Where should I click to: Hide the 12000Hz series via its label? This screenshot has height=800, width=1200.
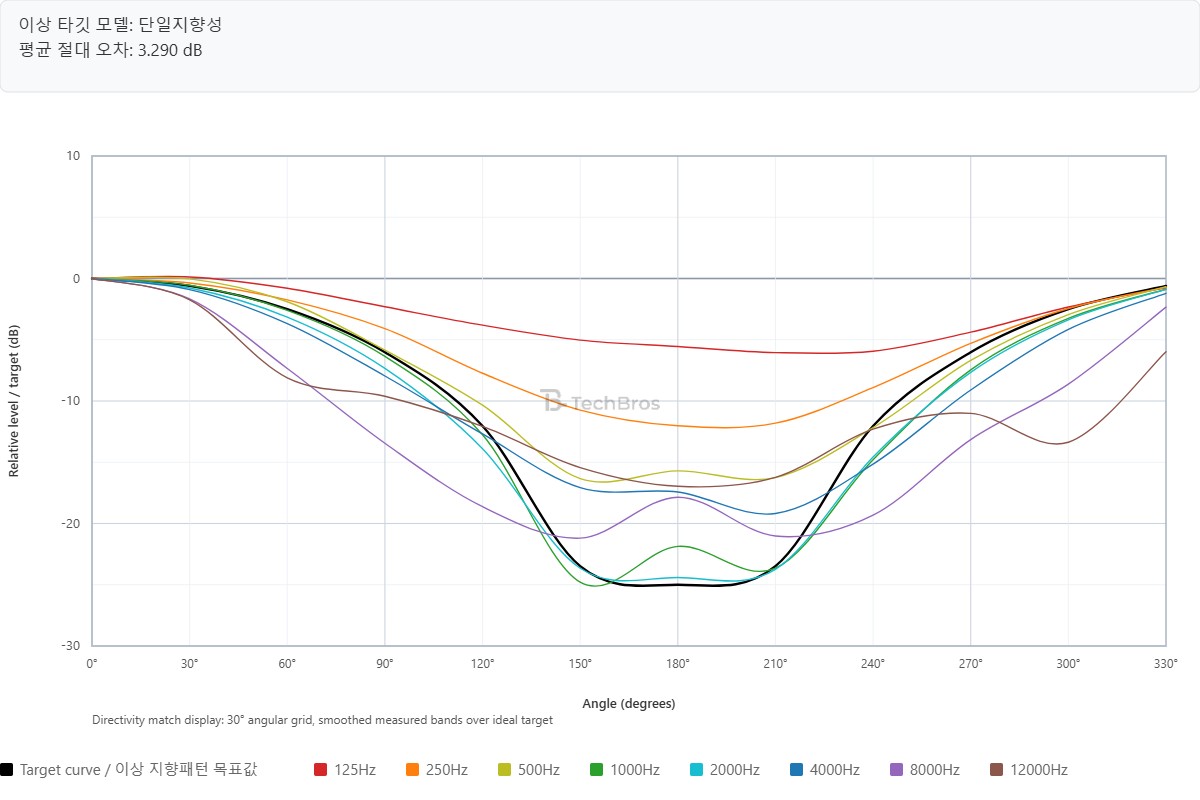[1039, 770]
